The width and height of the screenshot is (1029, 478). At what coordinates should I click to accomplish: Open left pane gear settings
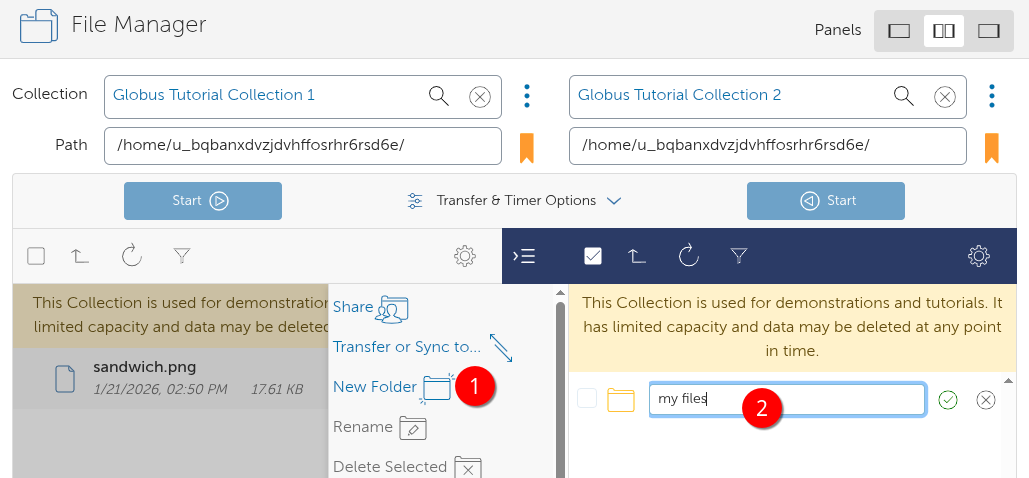[x=464, y=257]
